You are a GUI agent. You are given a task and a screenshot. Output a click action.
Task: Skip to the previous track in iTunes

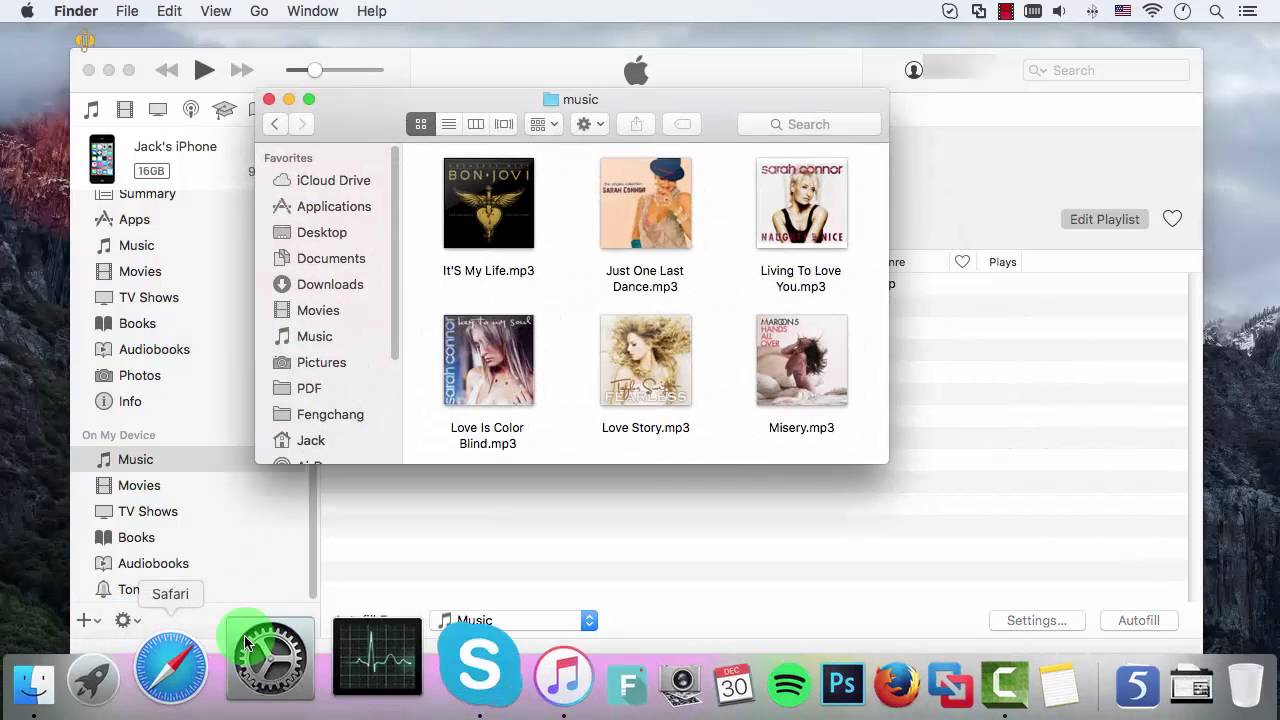pyautogui.click(x=166, y=70)
